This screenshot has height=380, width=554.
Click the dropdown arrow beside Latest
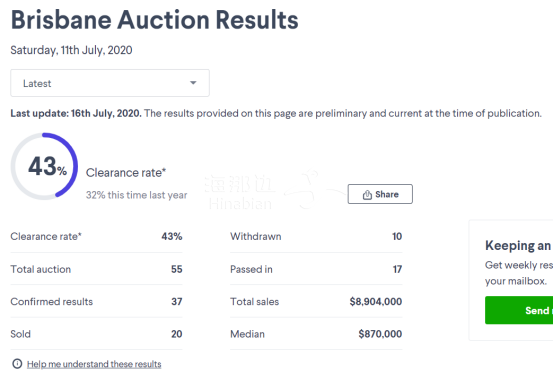point(193,83)
